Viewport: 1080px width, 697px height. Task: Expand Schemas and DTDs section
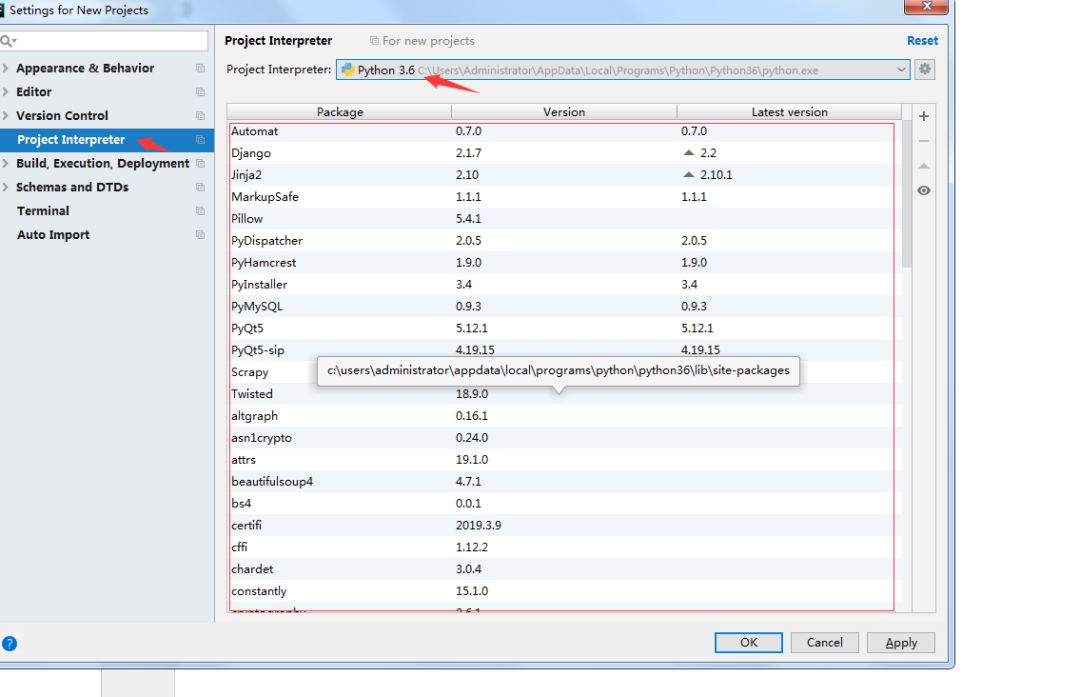click(6, 187)
